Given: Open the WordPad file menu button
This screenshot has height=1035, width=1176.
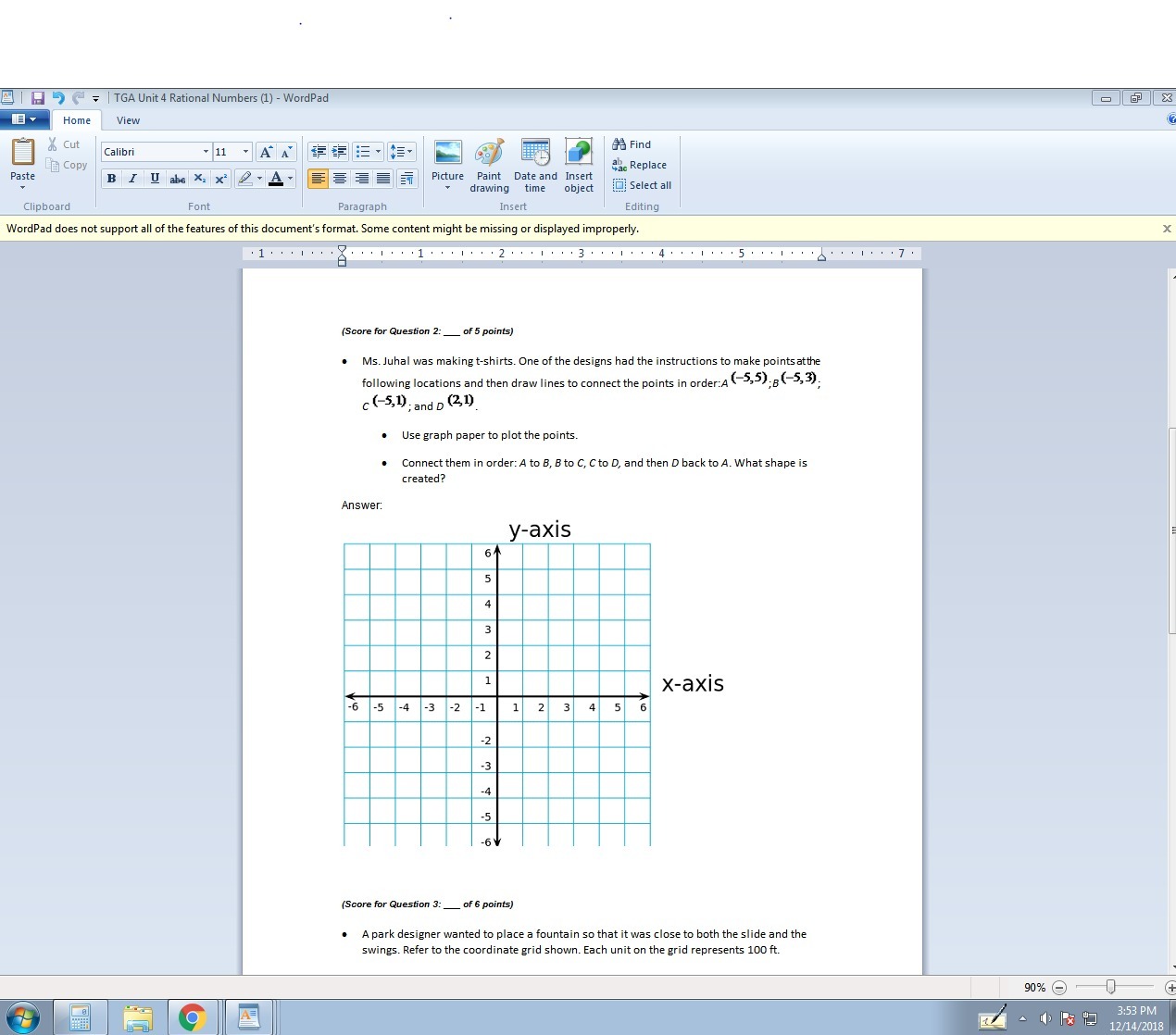Looking at the screenshot, I should click(x=24, y=119).
